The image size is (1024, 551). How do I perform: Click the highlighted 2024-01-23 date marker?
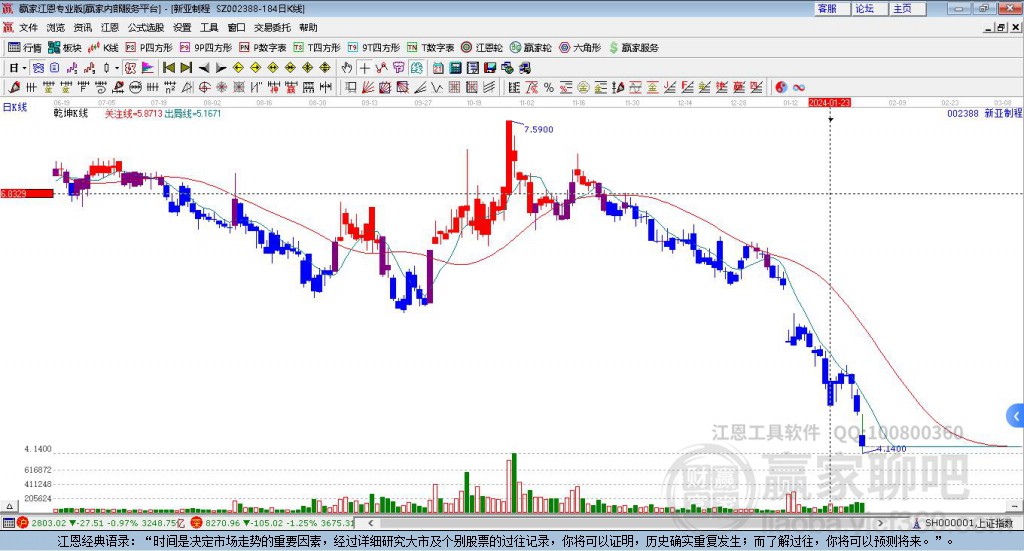tap(829, 102)
